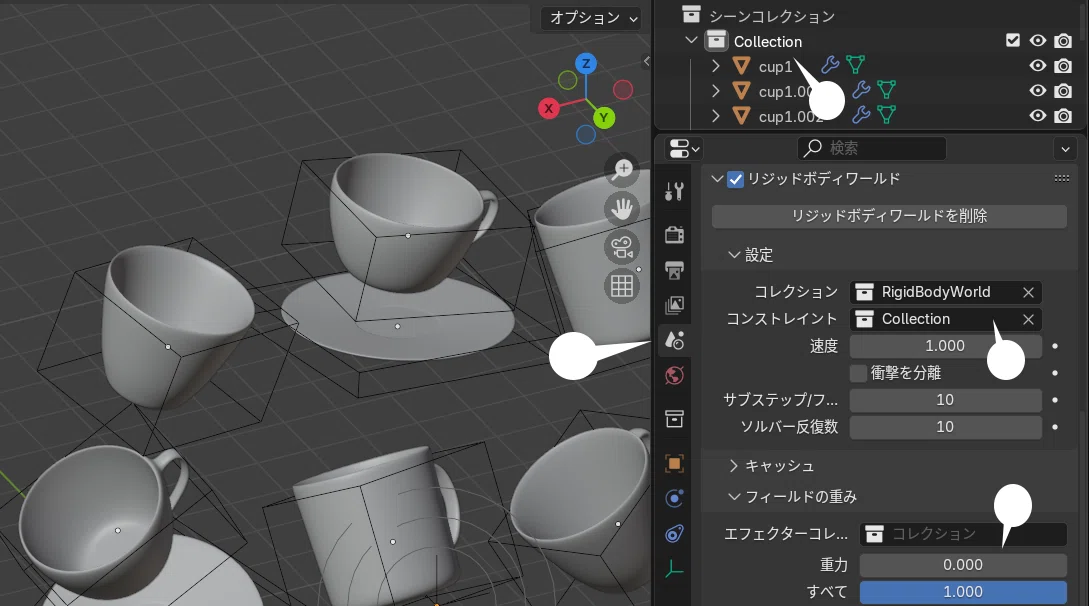The image size is (1089, 606).
Task: Click the animate dot next to 速度
Action: pos(1055,346)
